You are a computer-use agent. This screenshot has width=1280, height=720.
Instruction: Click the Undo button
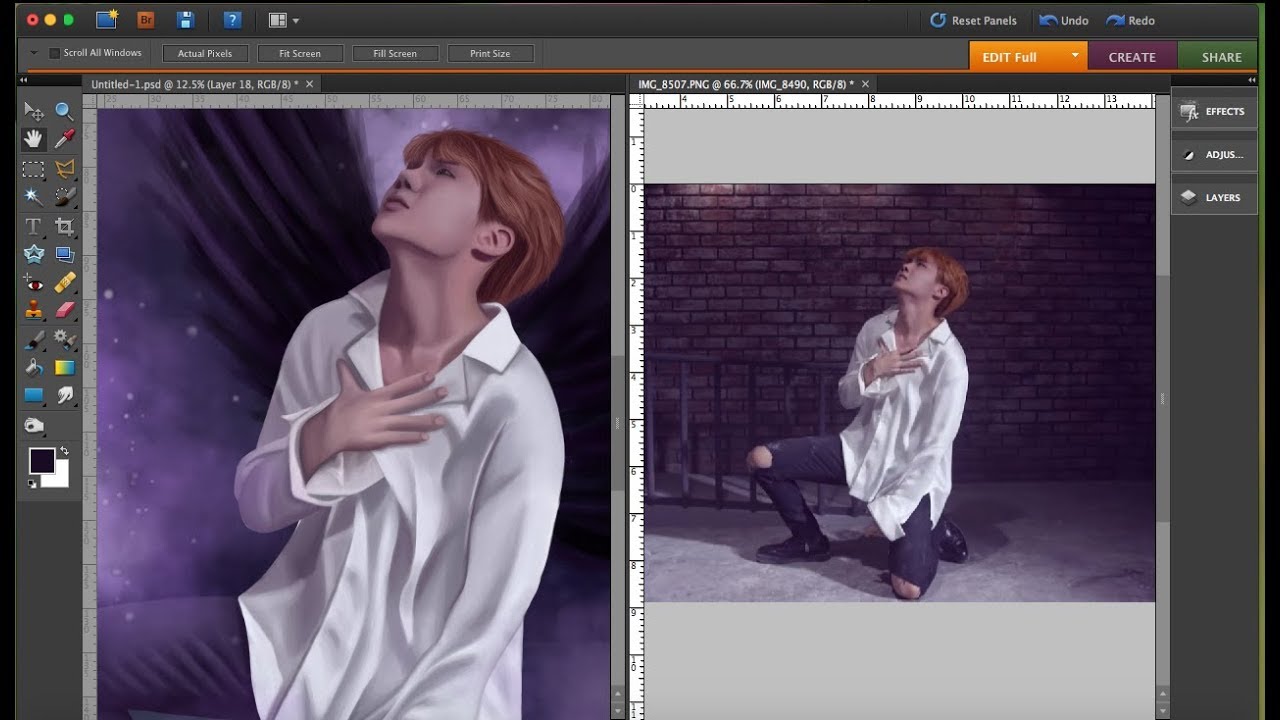1064,20
